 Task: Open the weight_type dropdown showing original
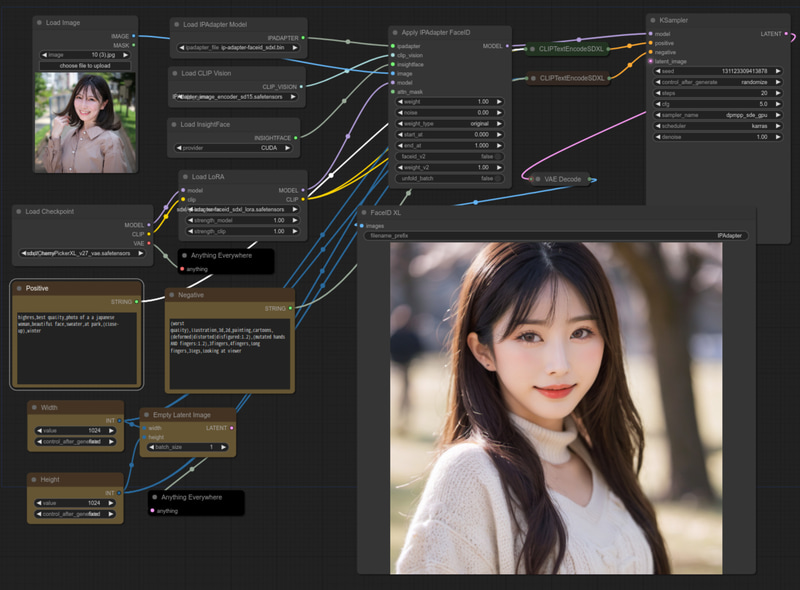[x=448, y=123]
